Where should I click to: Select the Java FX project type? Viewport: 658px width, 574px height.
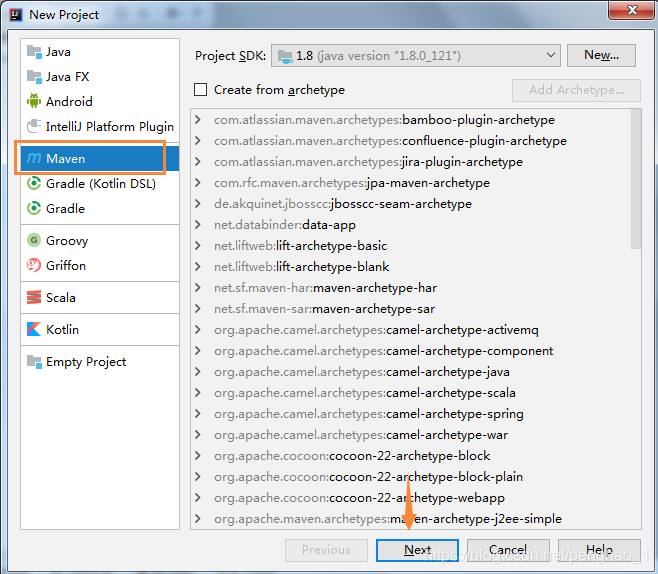coord(100,77)
